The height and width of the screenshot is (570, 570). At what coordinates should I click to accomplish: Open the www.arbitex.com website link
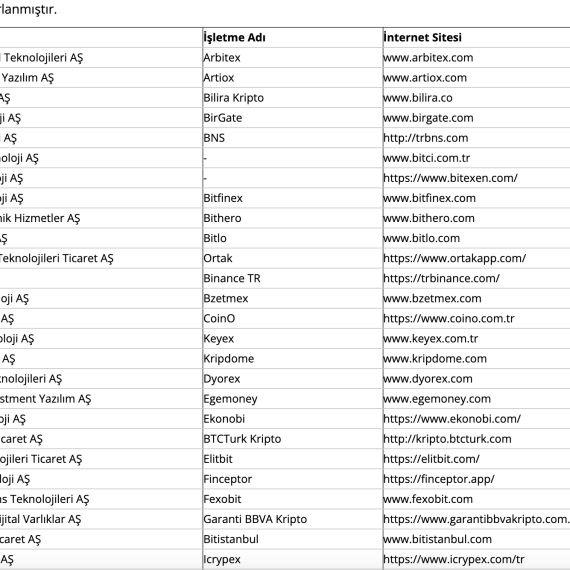[x=428, y=58]
